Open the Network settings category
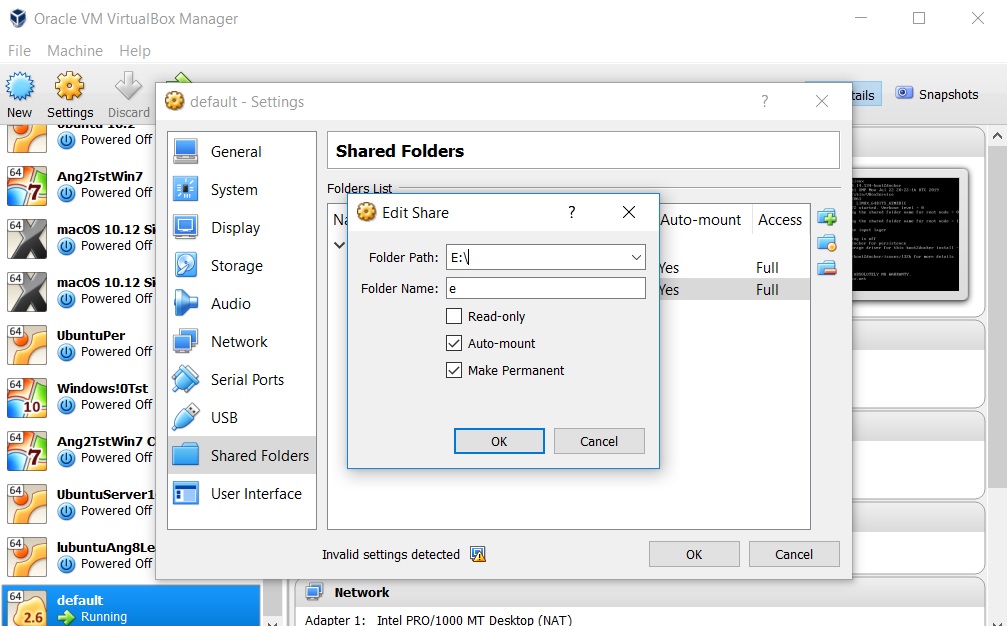This screenshot has height=626, width=1007. point(242,341)
